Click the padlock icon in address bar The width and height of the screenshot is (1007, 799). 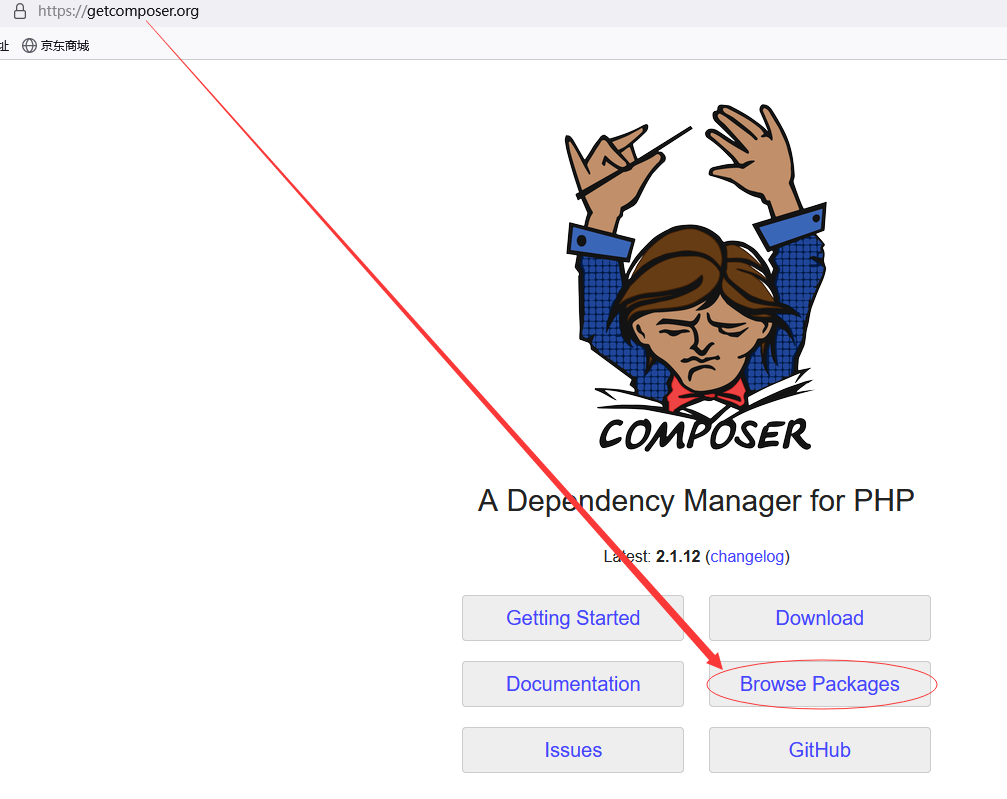click(20, 11)
